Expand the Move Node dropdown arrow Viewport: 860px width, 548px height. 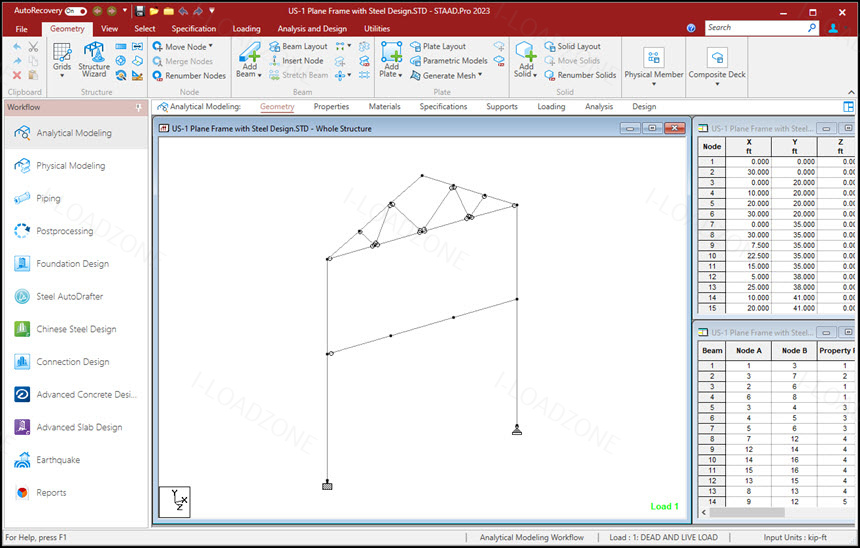(211, 46)
